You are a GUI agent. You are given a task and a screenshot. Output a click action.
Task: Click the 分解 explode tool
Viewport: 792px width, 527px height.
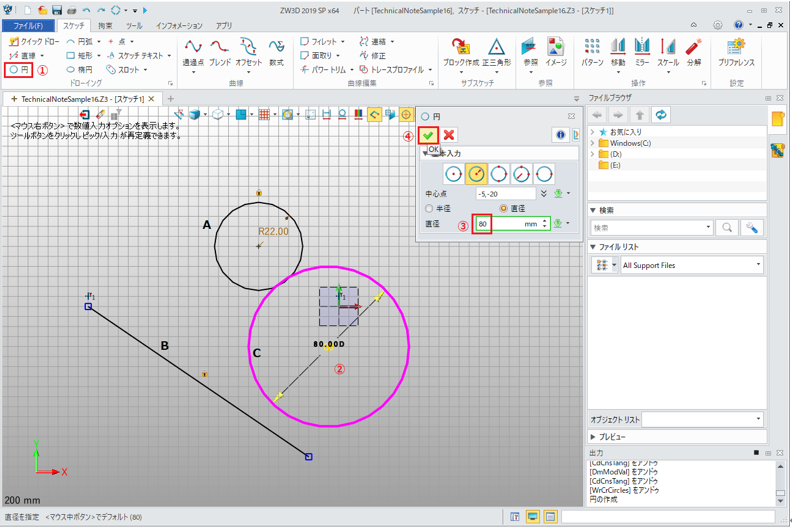tap(694, 53)
